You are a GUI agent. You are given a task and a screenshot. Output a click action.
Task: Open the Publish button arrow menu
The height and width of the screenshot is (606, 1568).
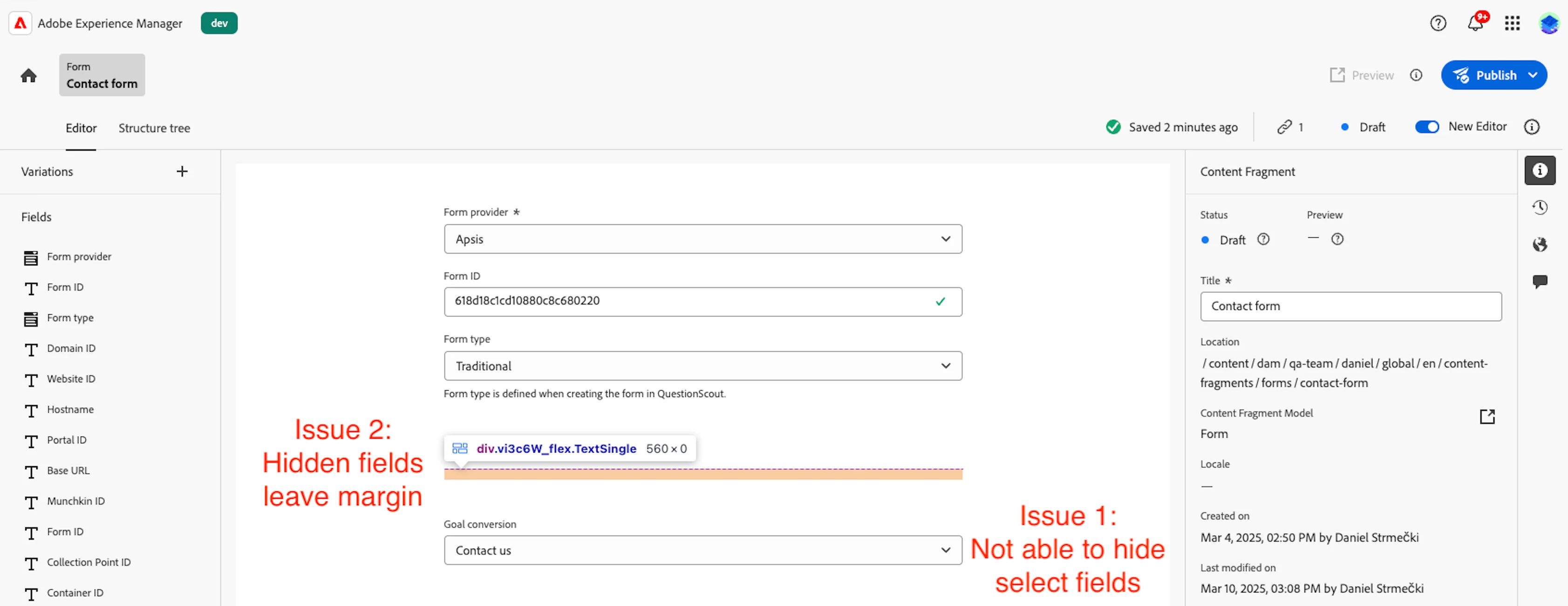(x=1533, y=76)
